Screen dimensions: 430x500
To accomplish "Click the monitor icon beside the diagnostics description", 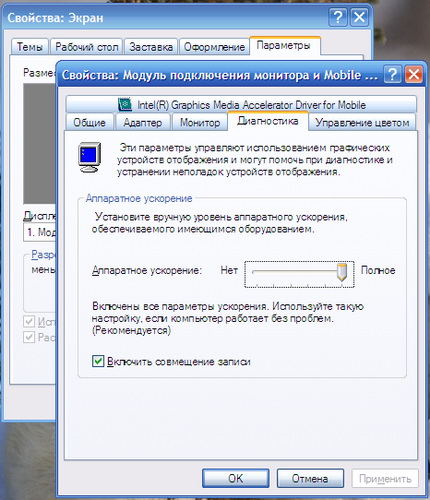I will pyautogui.click(x=90, y=157).
